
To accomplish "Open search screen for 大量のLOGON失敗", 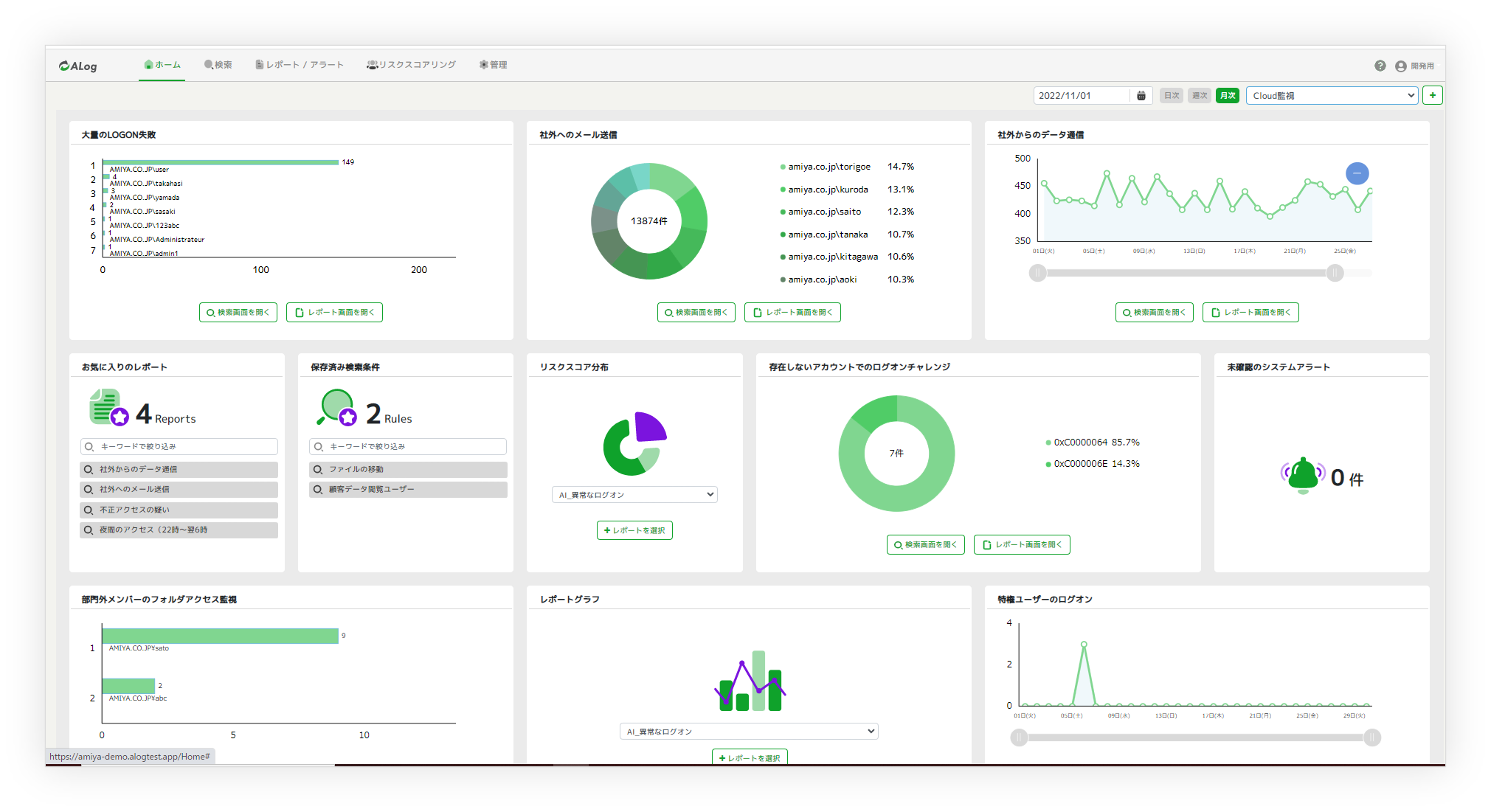I will coord(238,313).
